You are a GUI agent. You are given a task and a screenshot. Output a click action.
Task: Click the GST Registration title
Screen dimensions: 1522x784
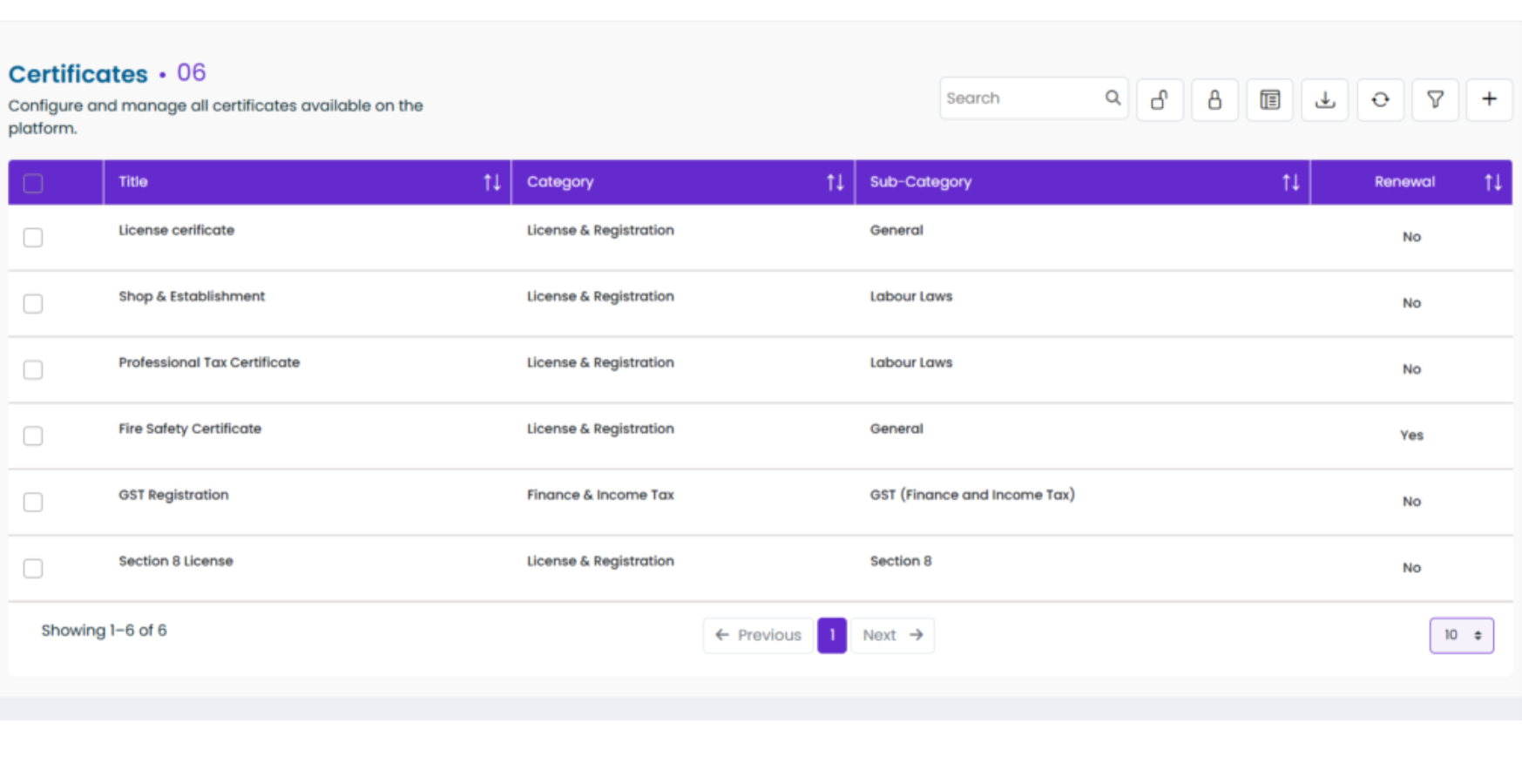pyautogui.click(x=173, y=495)
